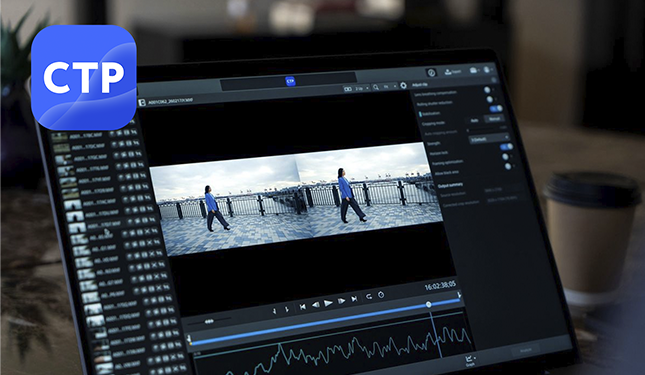Play the clip
This screenshot has height=375, width=645.
328,303
